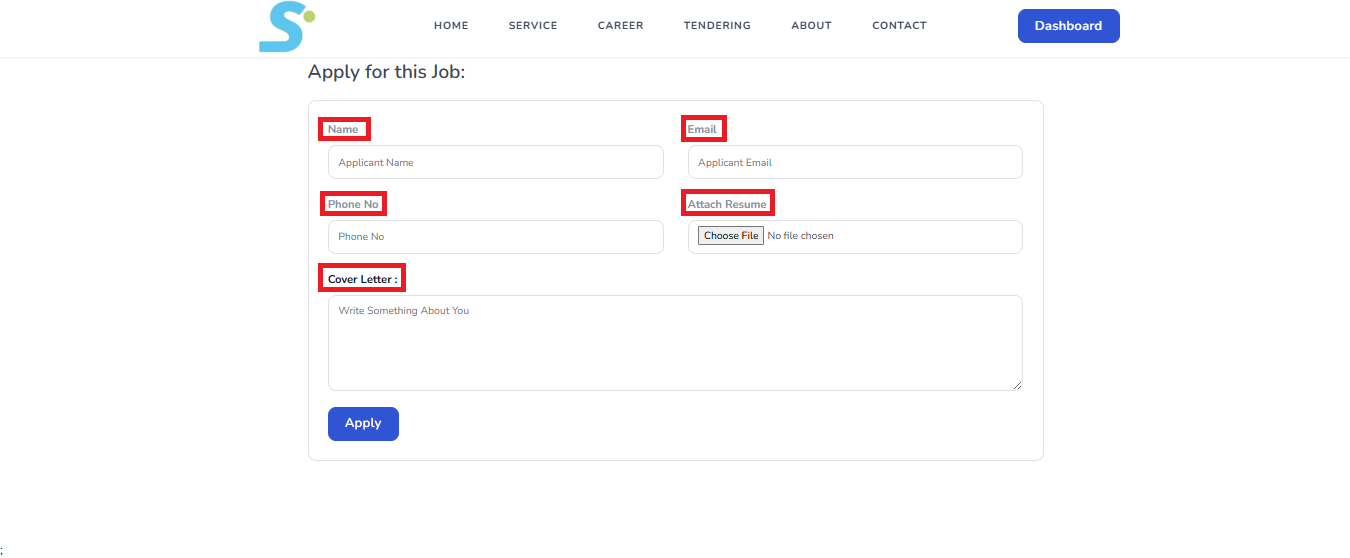The image size is (1350, 558).
Task: Open the CONTACT page
Action: click(x=899, y=26)
